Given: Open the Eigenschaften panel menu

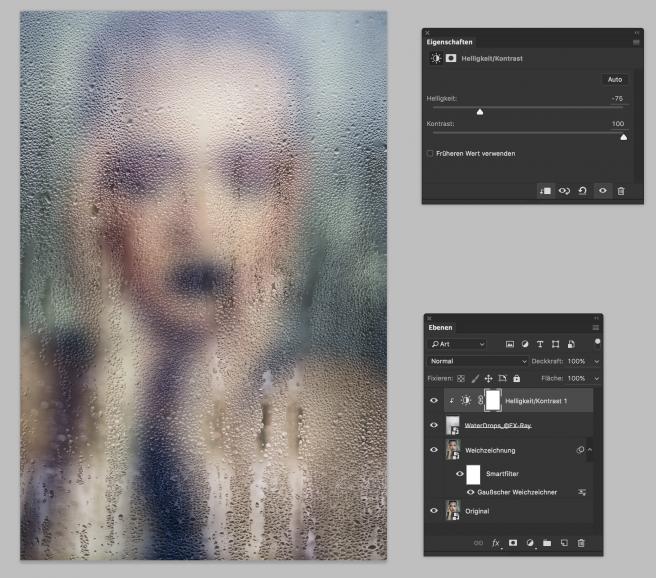Looking at the screenshot, I should (x=636, y=42).
